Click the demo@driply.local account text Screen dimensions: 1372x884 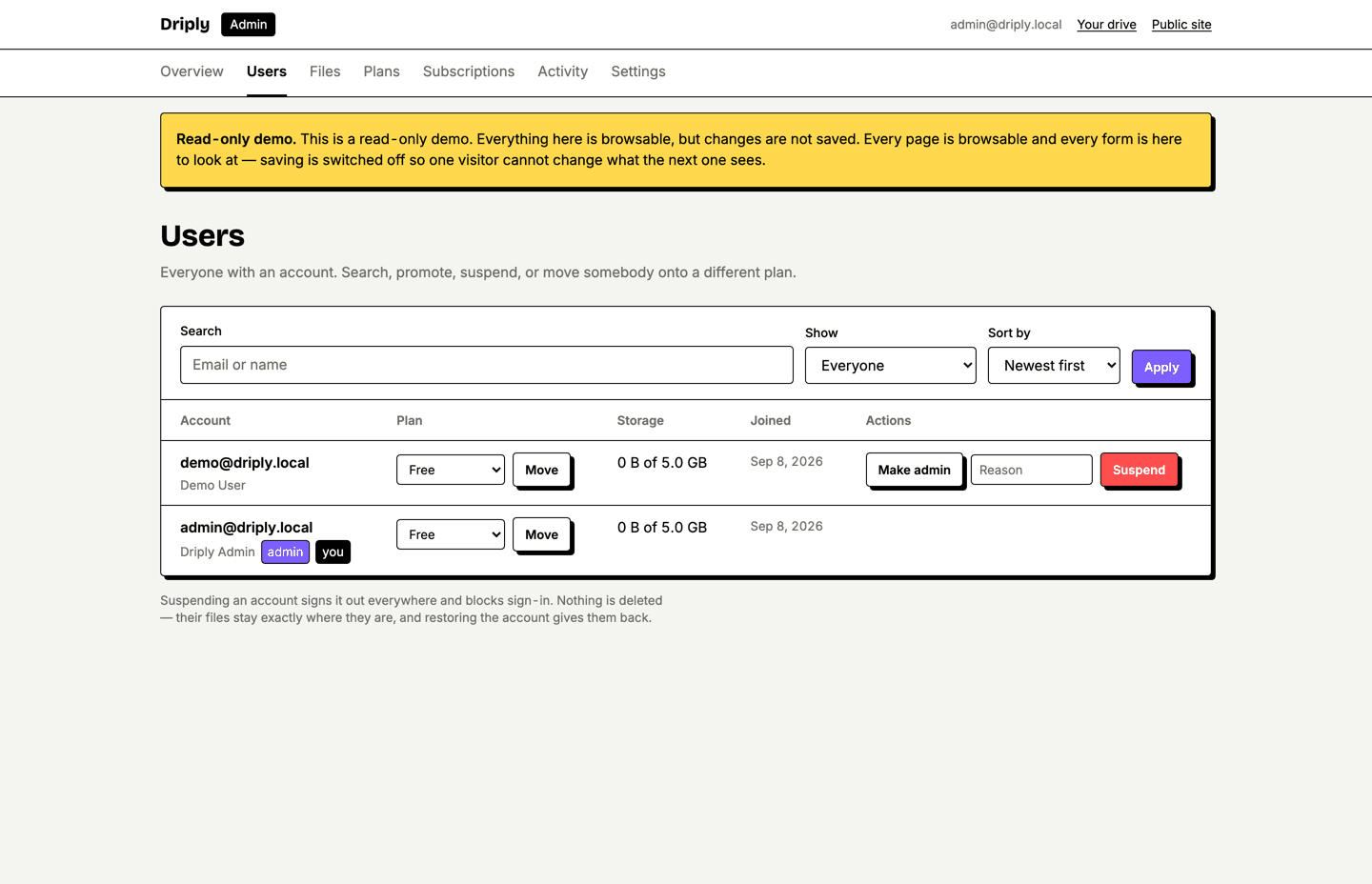245,463
